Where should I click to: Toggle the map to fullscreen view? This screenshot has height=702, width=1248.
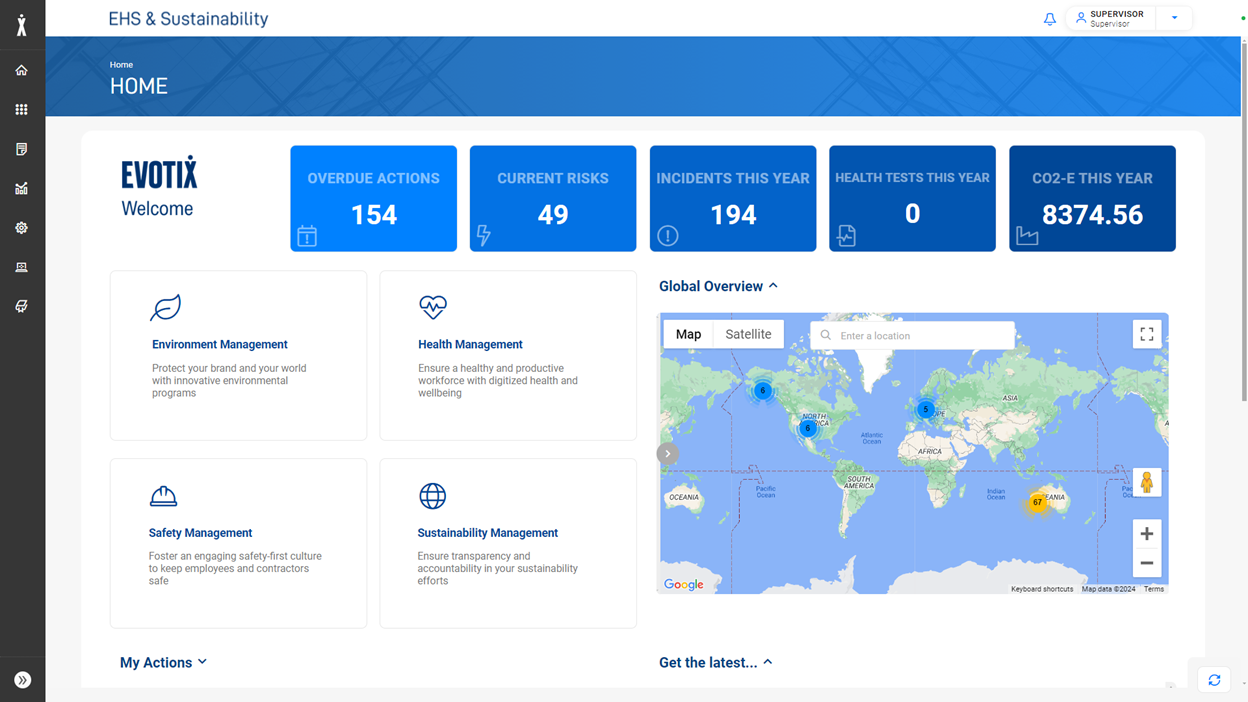tap(1146, 333)
